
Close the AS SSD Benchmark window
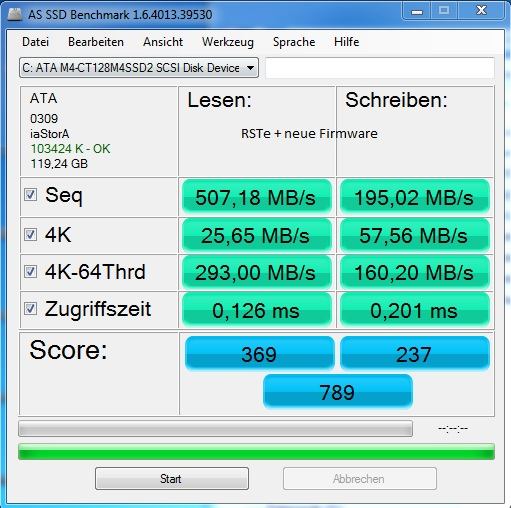[481, 11]
